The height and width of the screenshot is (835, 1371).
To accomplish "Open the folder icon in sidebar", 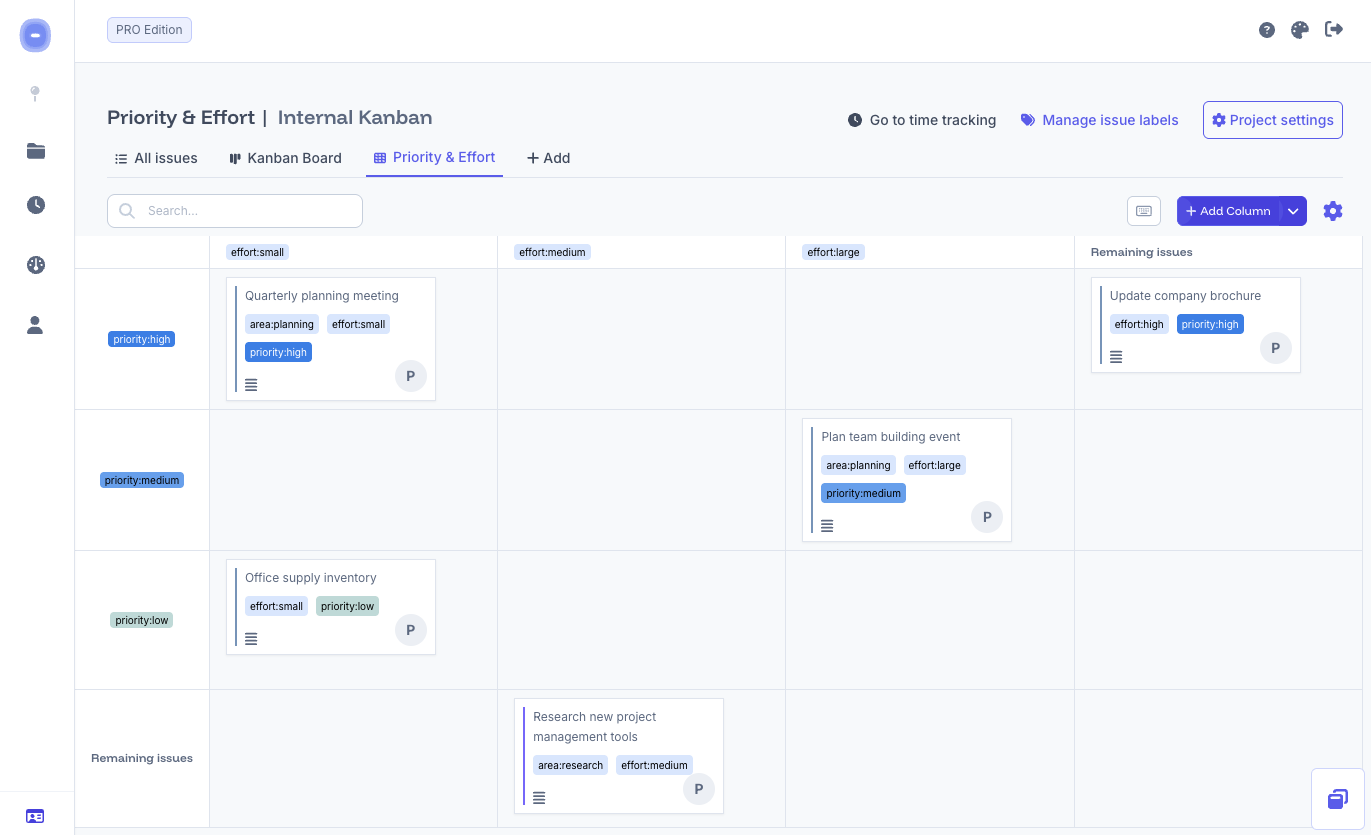I will click(36, 151).
